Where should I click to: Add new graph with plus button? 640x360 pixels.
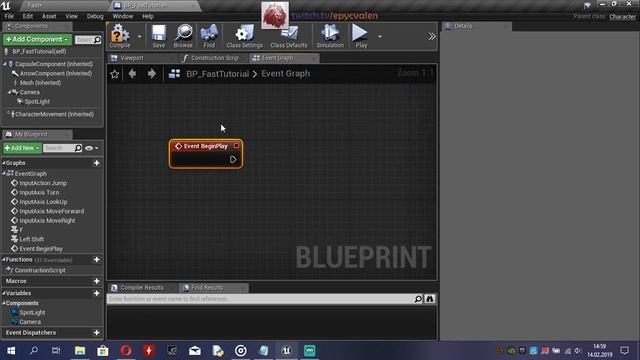point(96,163)
